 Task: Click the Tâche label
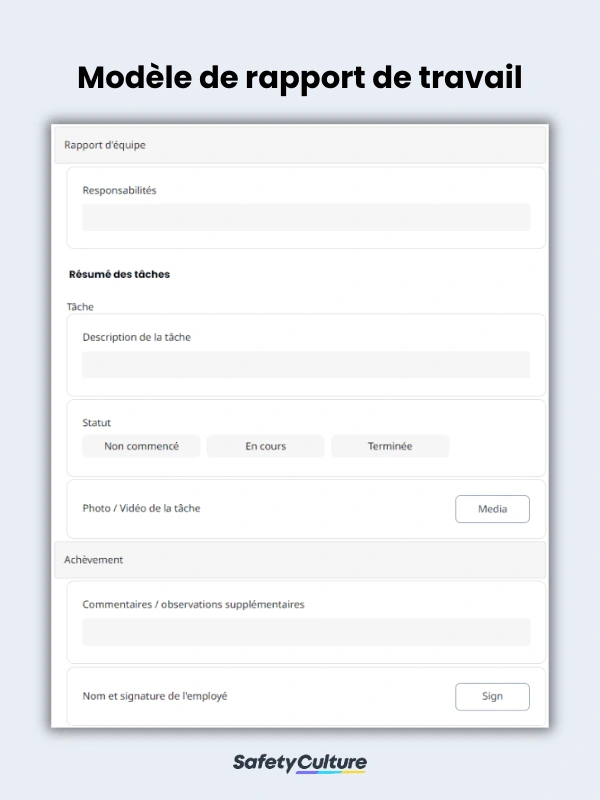pyautogui.click(x=80, y=307)
